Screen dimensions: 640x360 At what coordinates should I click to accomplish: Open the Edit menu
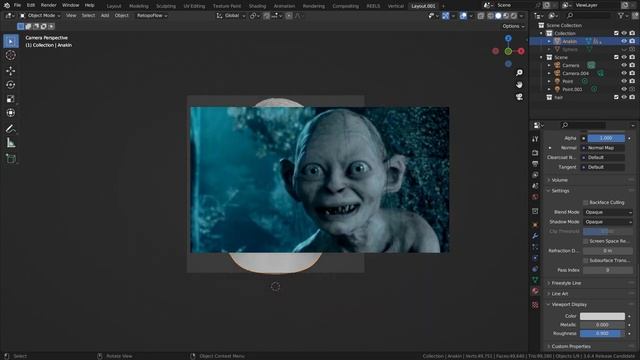(x=31, y=5)
